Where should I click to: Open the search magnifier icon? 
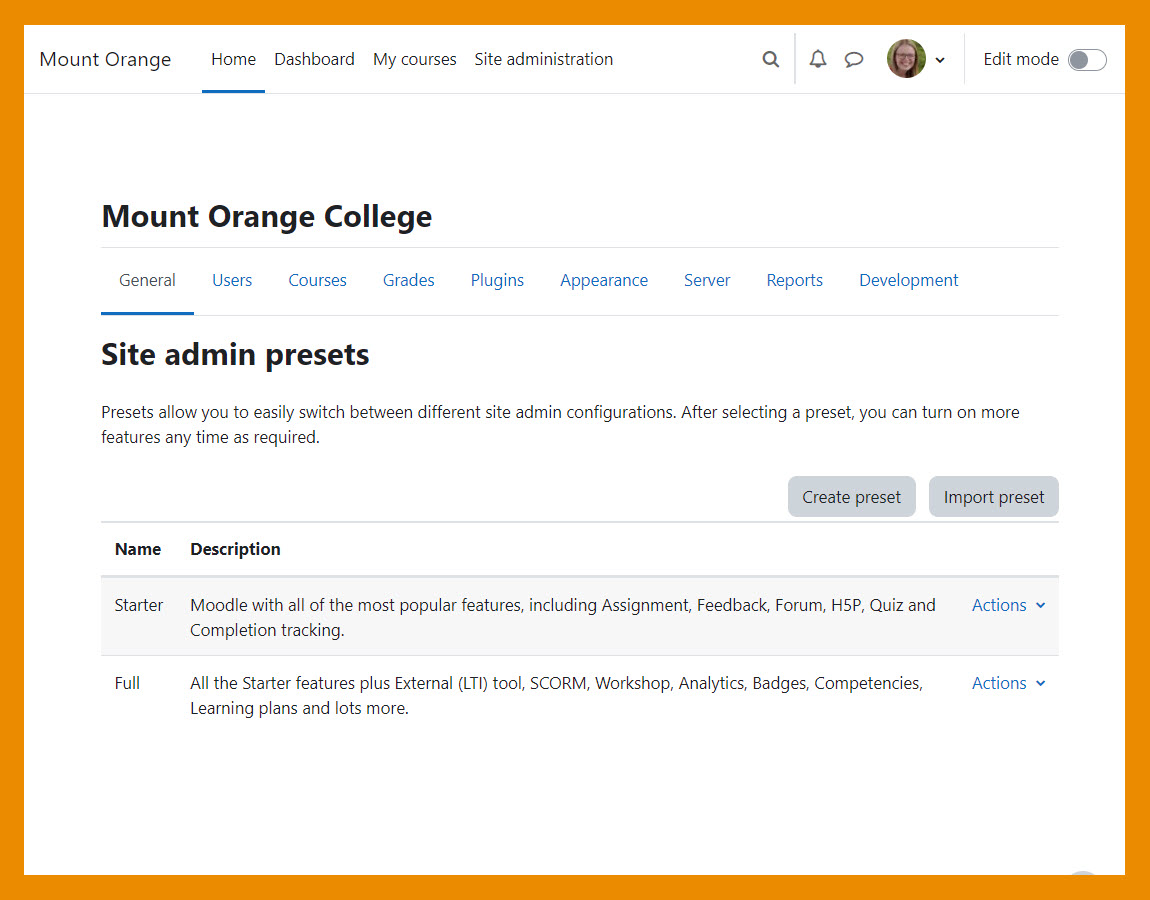(770, 59)
